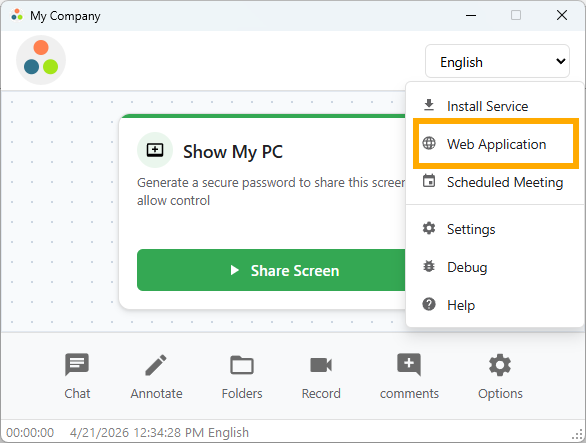Click the status bar timer 00:00:00

tap(30, 433)
